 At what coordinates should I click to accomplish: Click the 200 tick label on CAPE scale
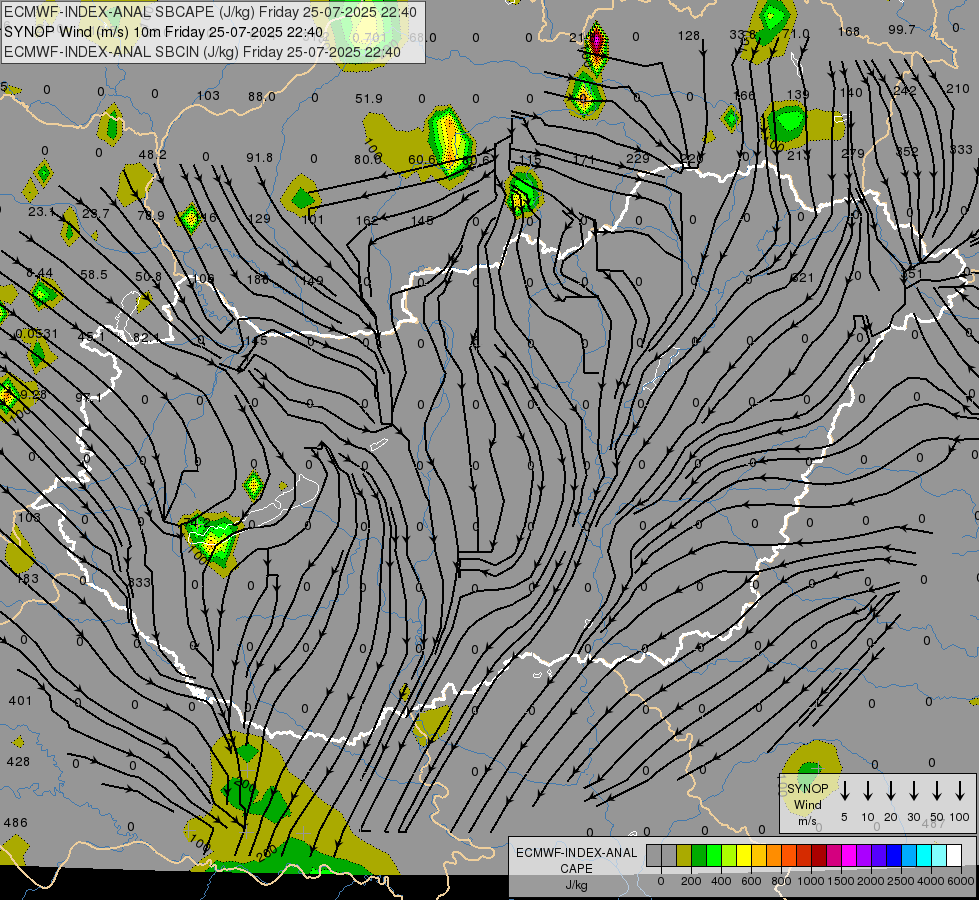click(691, 881)
